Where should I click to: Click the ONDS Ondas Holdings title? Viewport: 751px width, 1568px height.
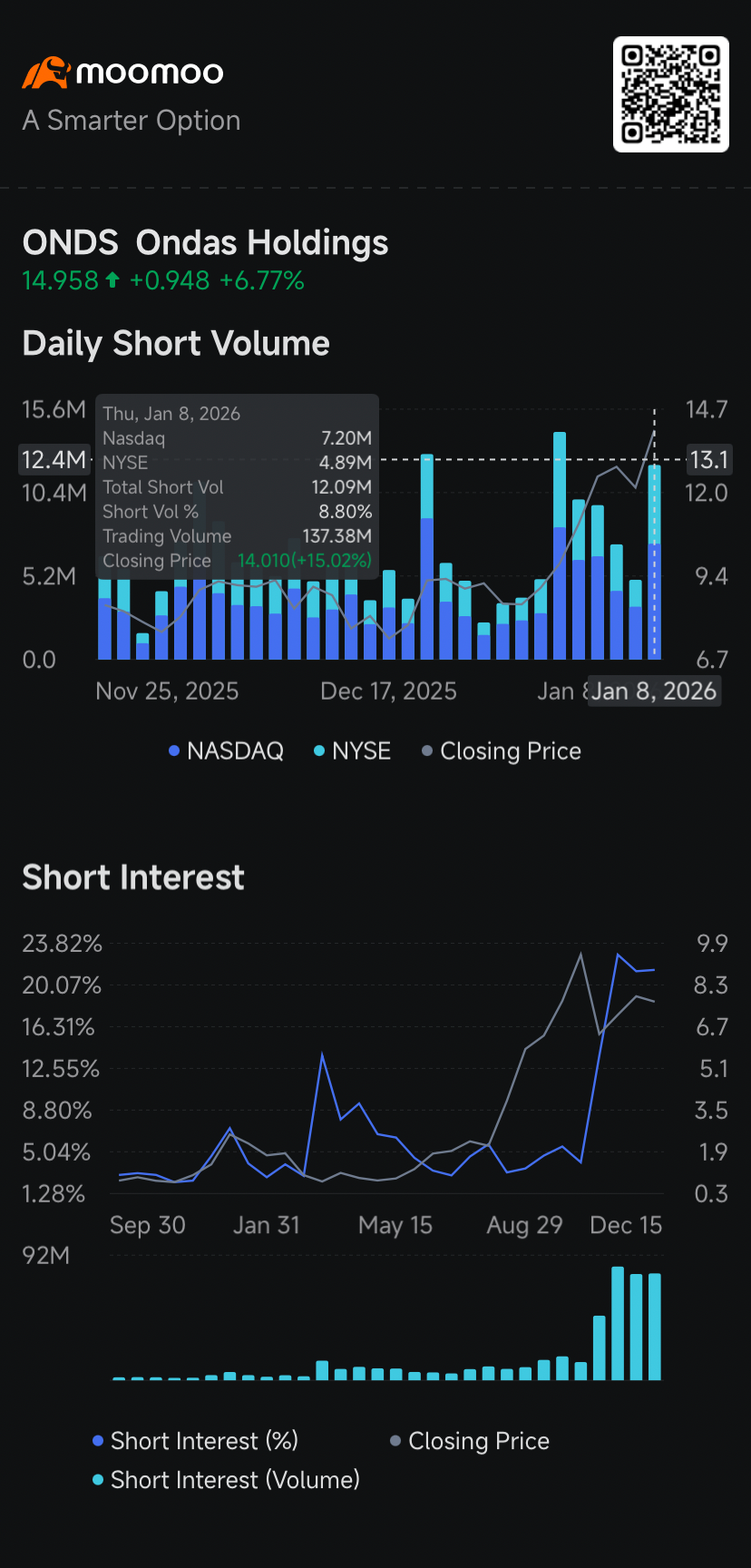[x=205, y=242]
